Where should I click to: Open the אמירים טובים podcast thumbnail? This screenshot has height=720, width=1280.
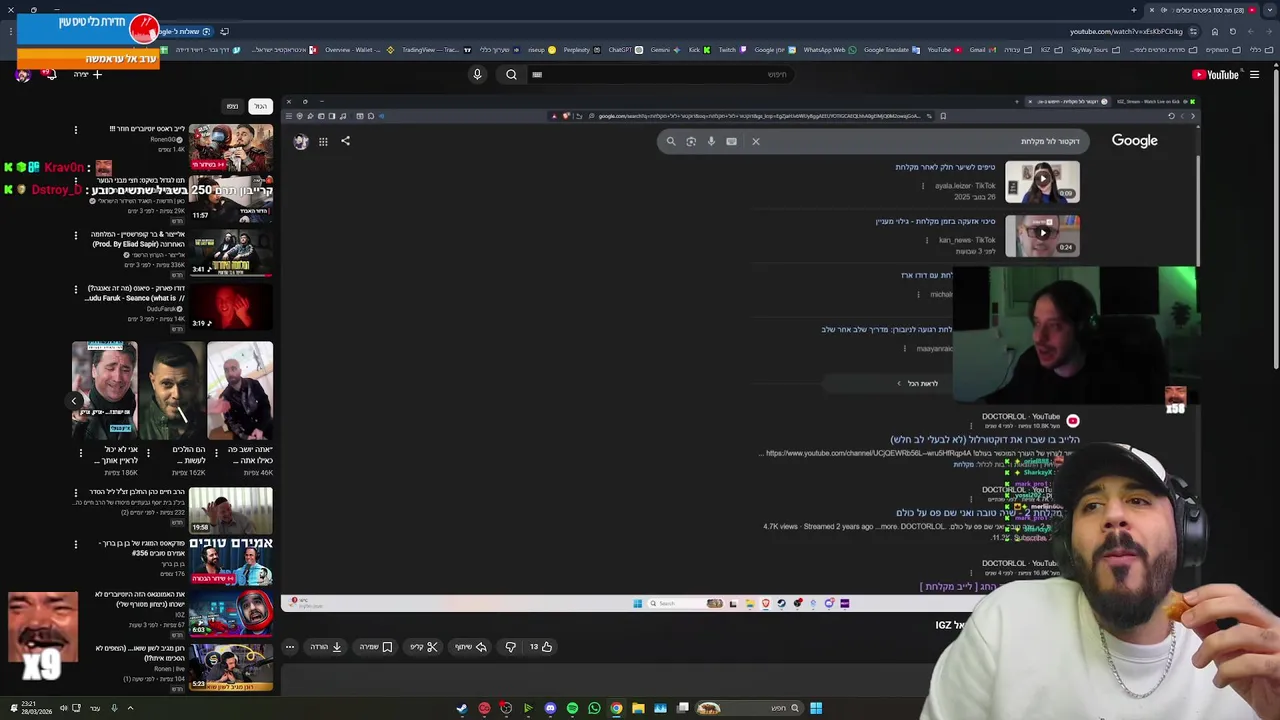point(231,561)
